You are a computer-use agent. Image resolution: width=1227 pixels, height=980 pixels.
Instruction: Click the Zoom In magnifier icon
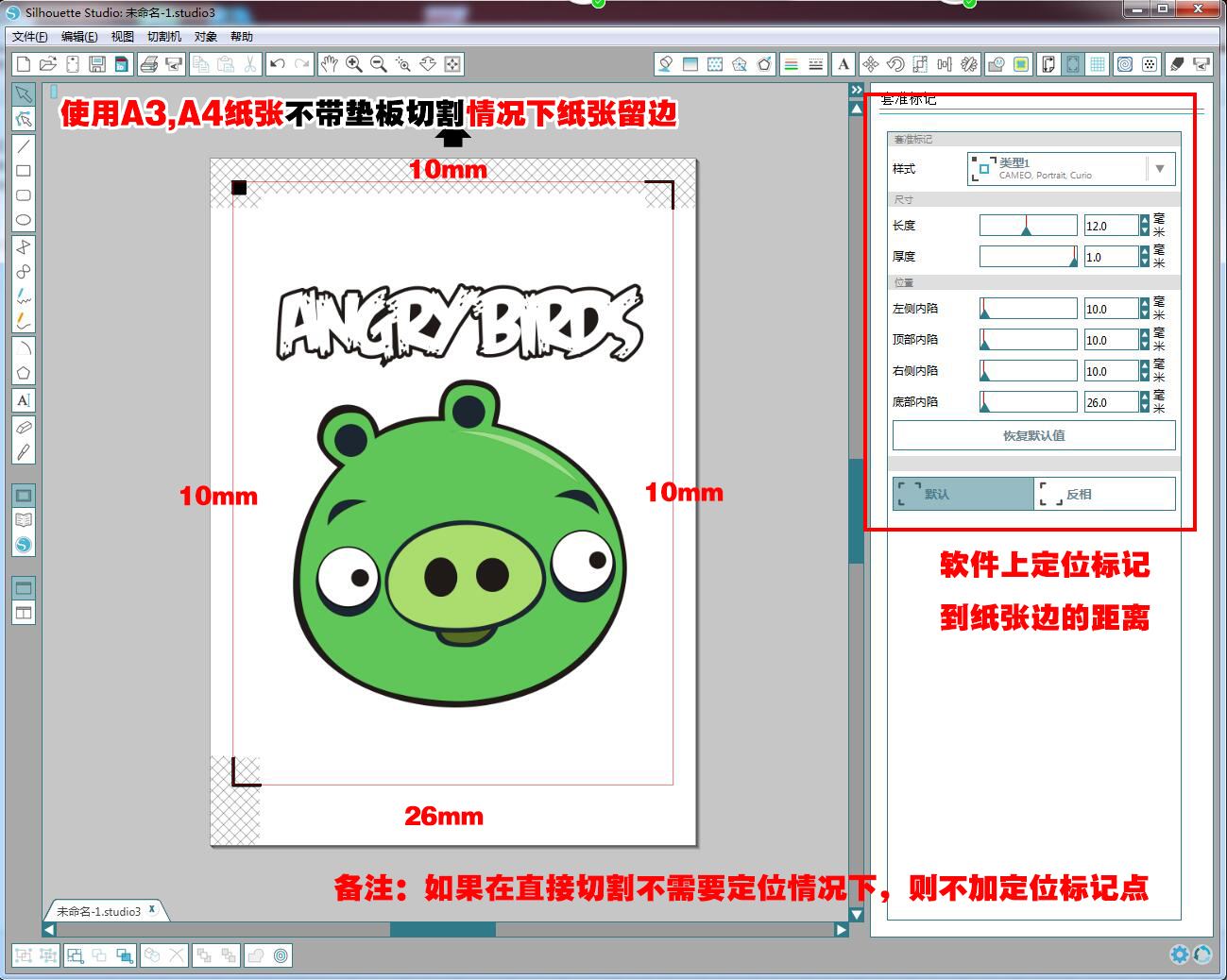click(354, 64)
